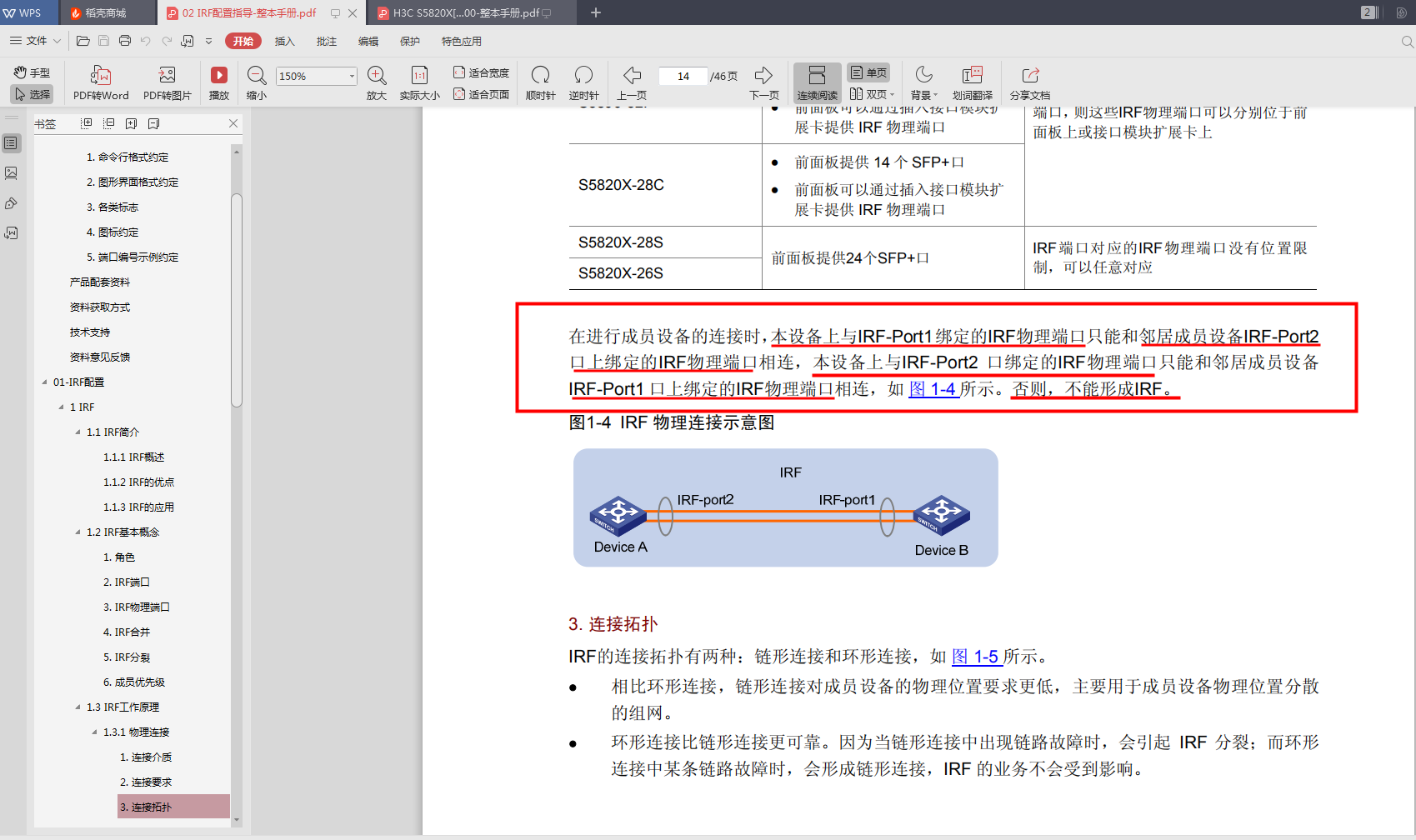Activate the Select (选择) cursor tool
Screen dimensions: 1416x840
(32, 94)
